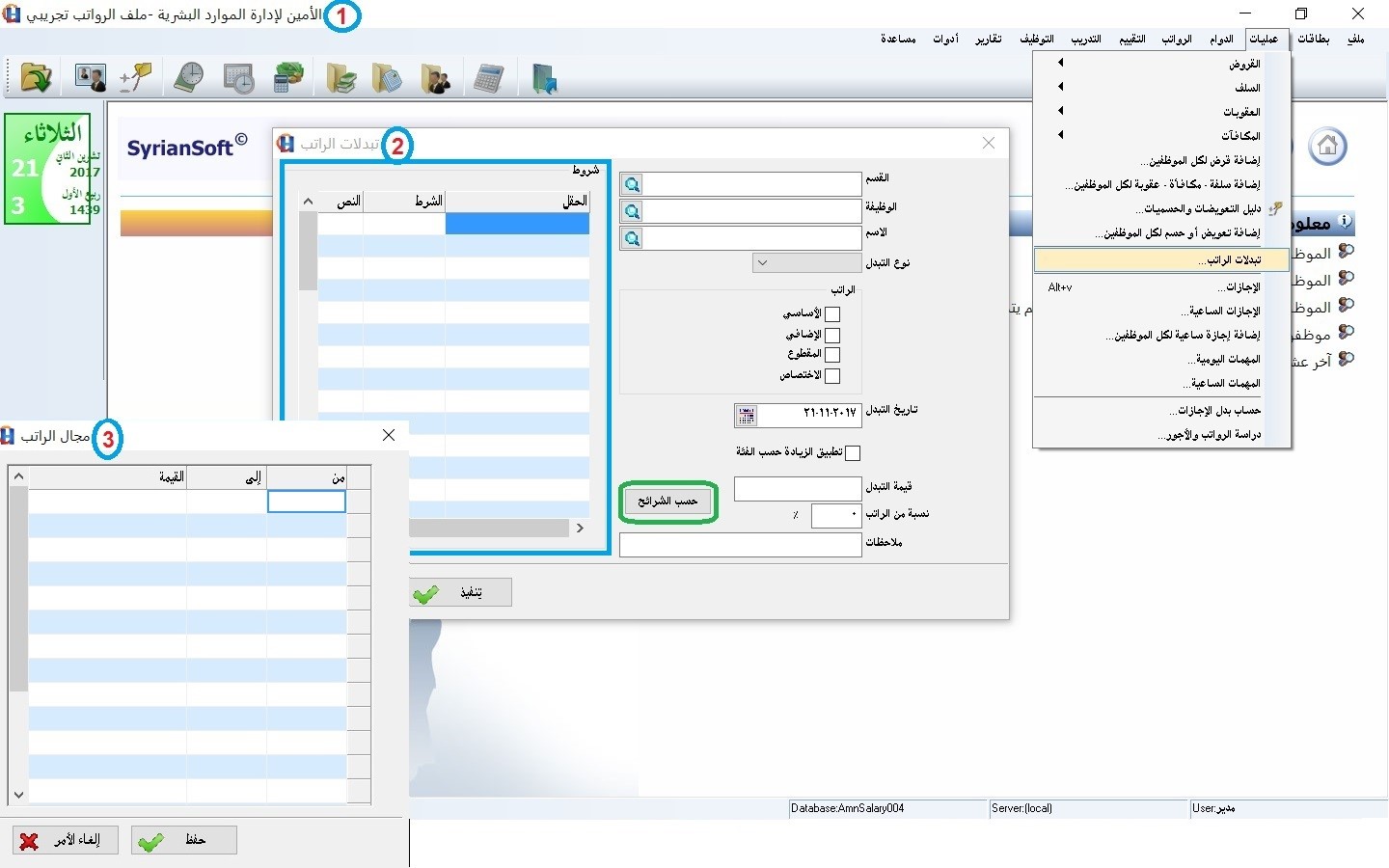Image resolution: width=1389 pixels, height=868 pixels.
Task: Click the info icon beside معلومات header
Action: coord(1346,222)
